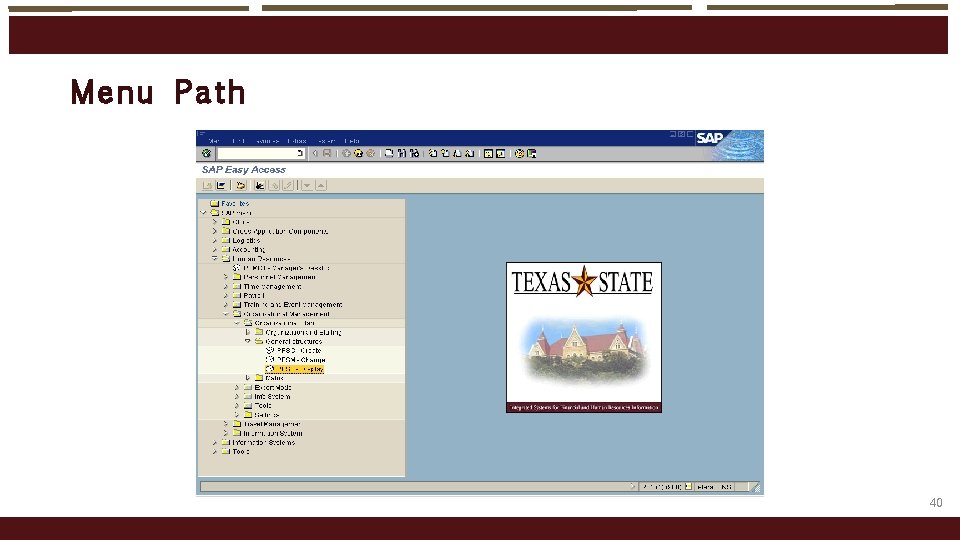
Task: Click the yellow Help icon in toolbar
Action: [519, 153]
